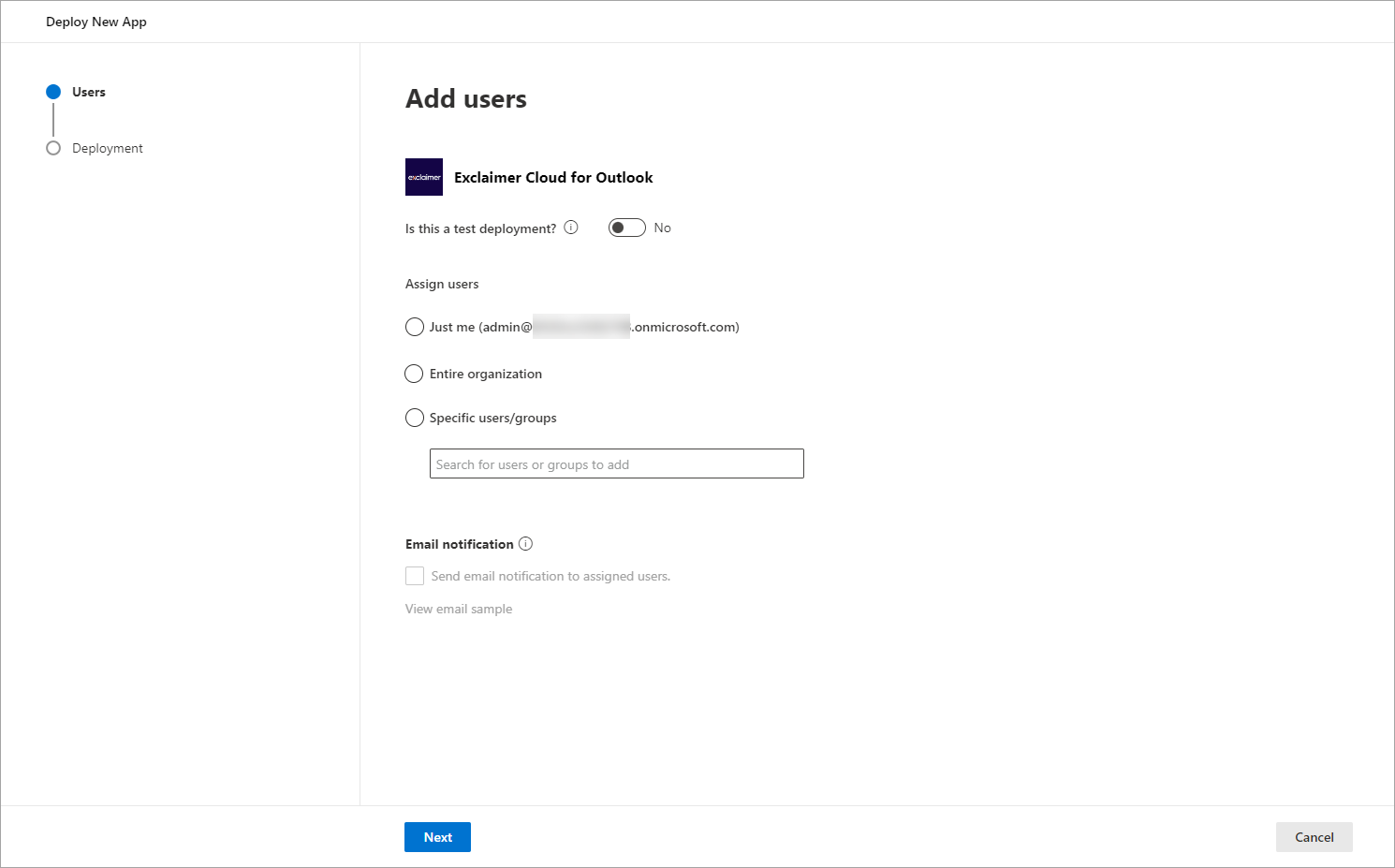The width and height of the screenshot is (1395, 868).
Task: Click the Next button
Action: [x=437, y=837]
